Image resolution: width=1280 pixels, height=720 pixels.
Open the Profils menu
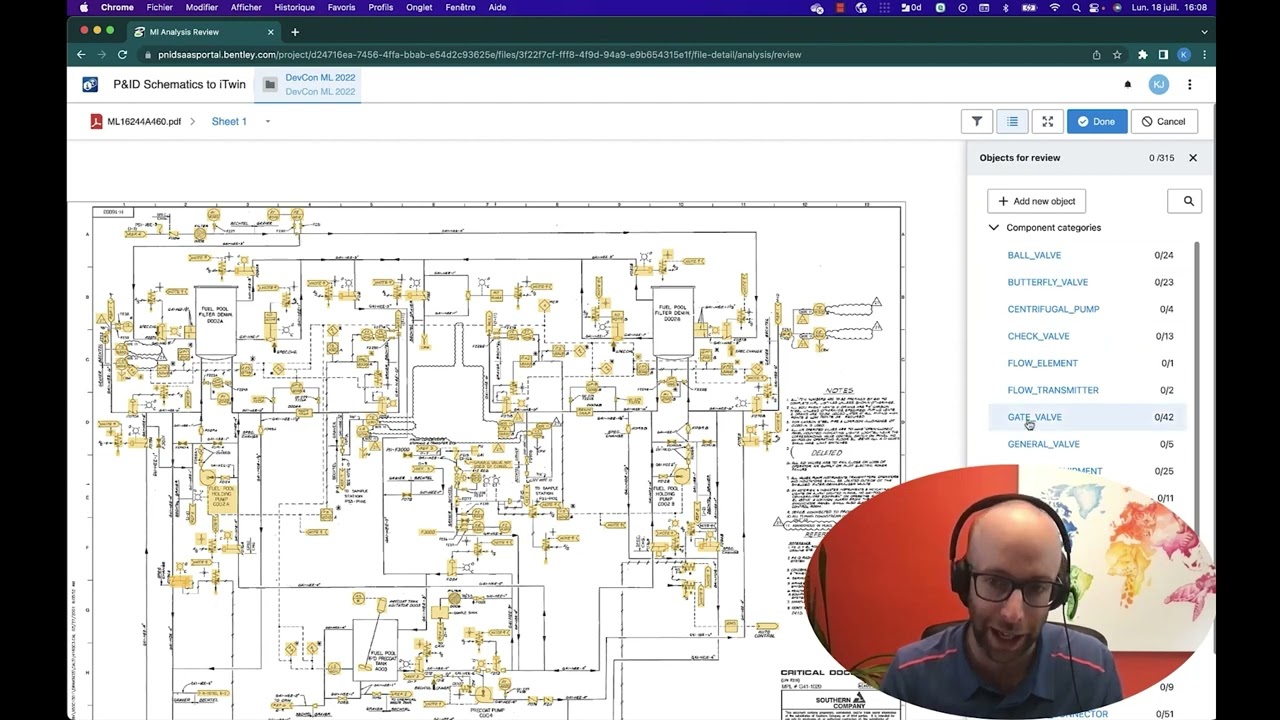click(x=380, y=7)
